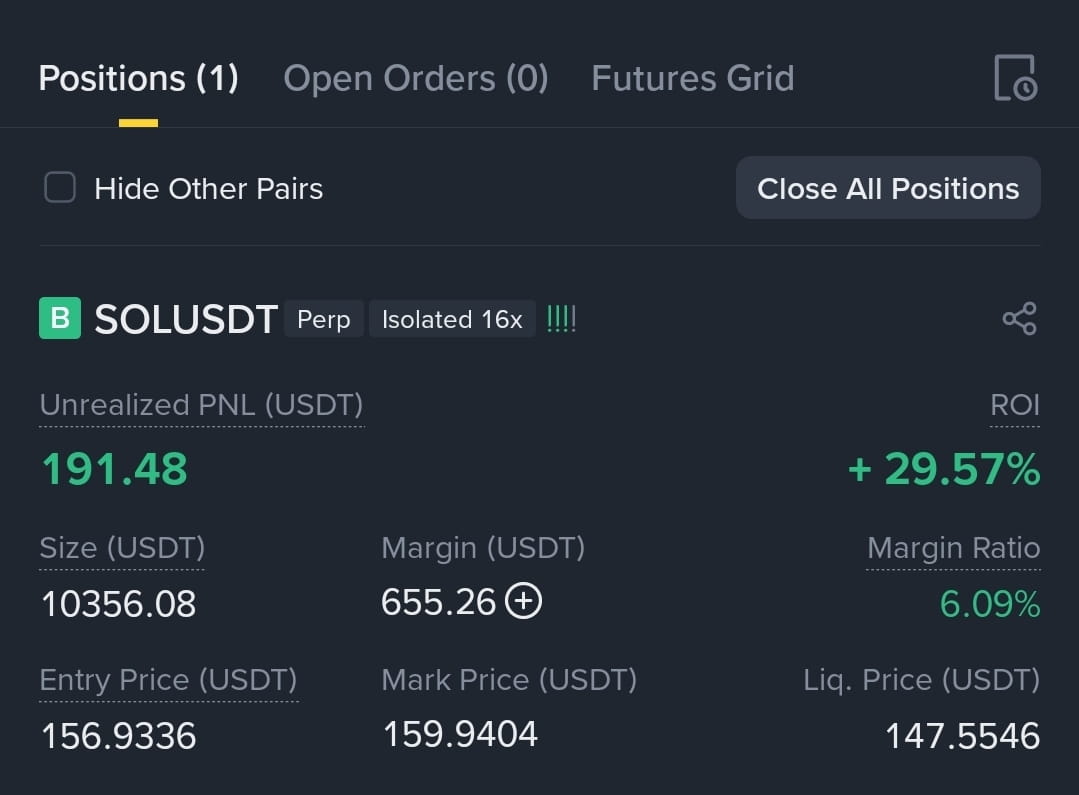Share the SOLUSDT position
Viewport: 1079px width, 795px height.
[1019, 319]
